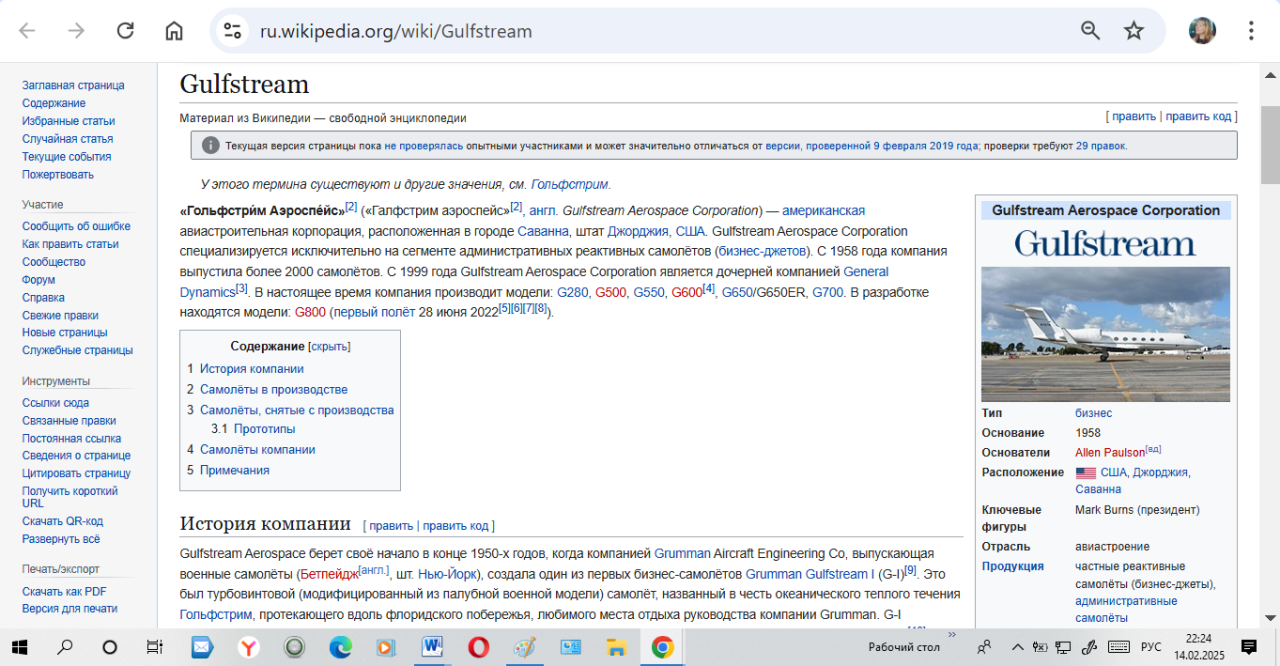Open the G650 model link
Image resolution: width=1280 pixels, height=666 pixels.
[x=737, y=292]
